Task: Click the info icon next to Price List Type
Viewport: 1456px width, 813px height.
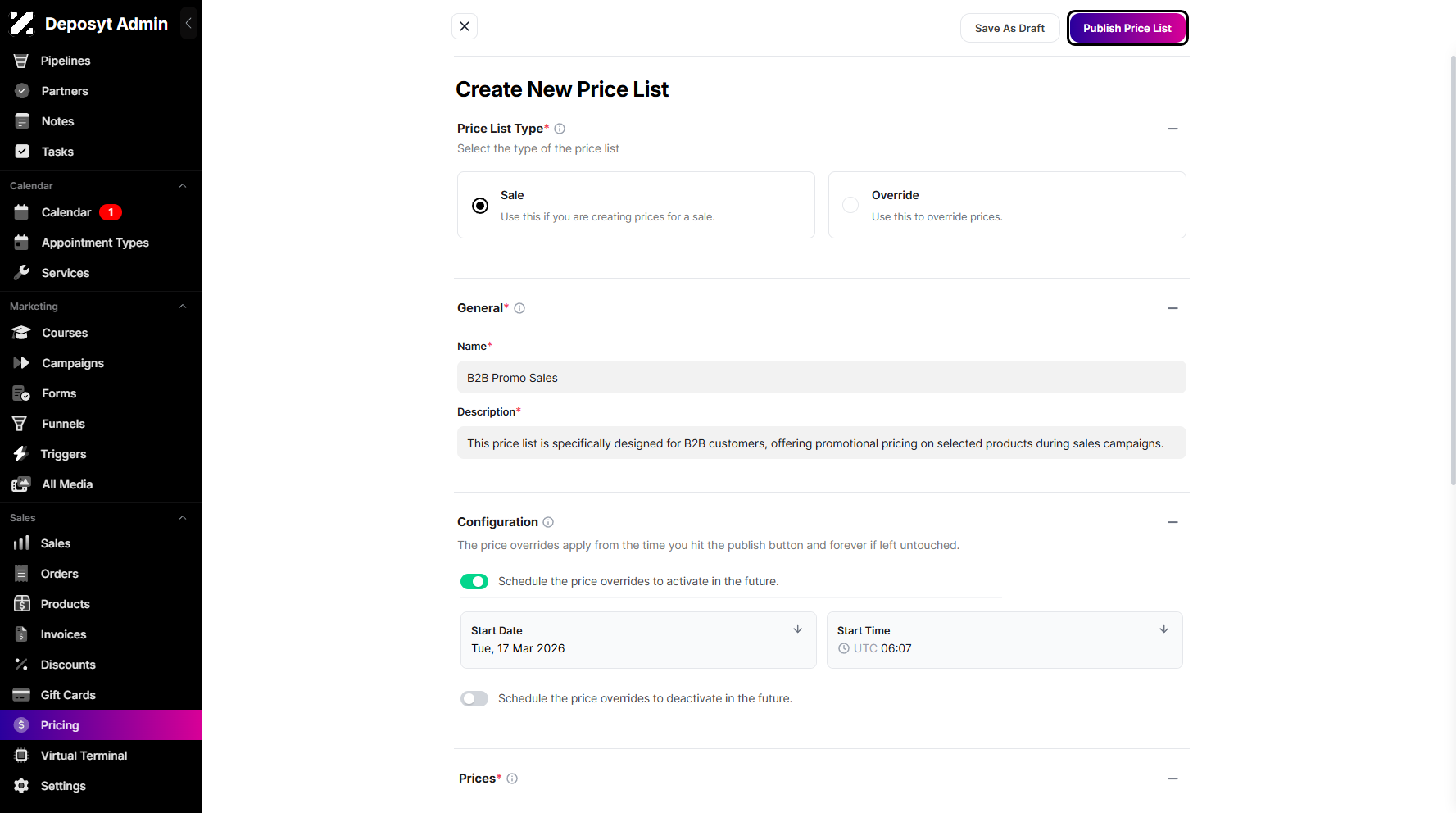Action: pos(560,129)
